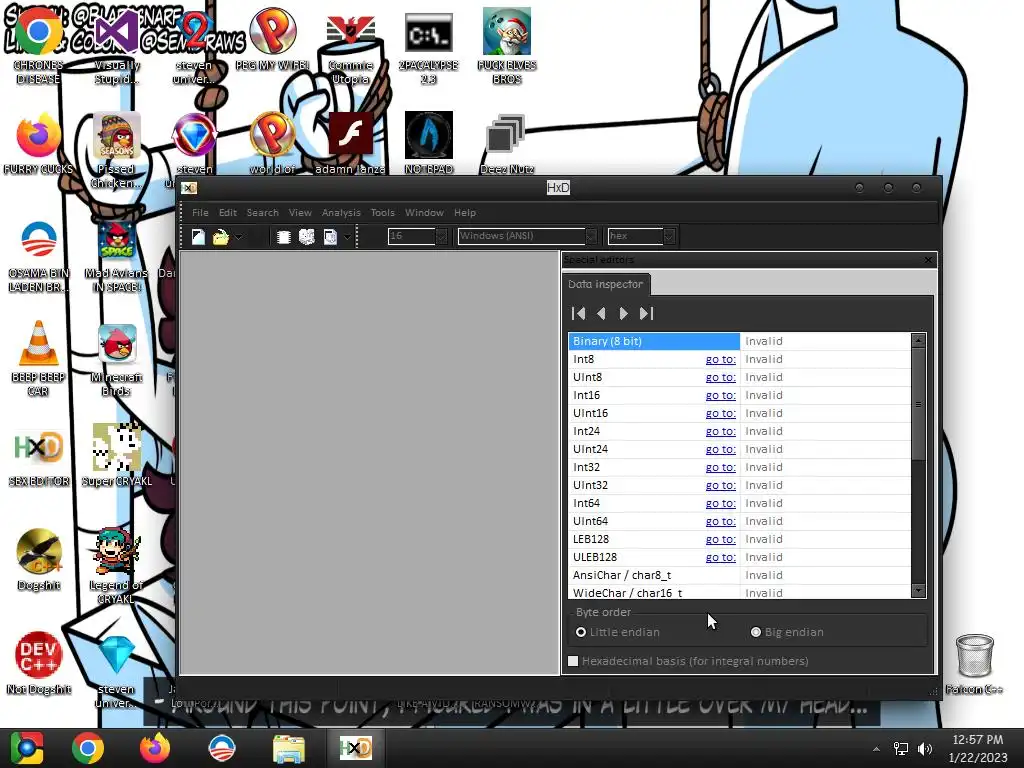The image size is (1024, 768).
Task: Open the File menu
Action: tap(200, 212)
